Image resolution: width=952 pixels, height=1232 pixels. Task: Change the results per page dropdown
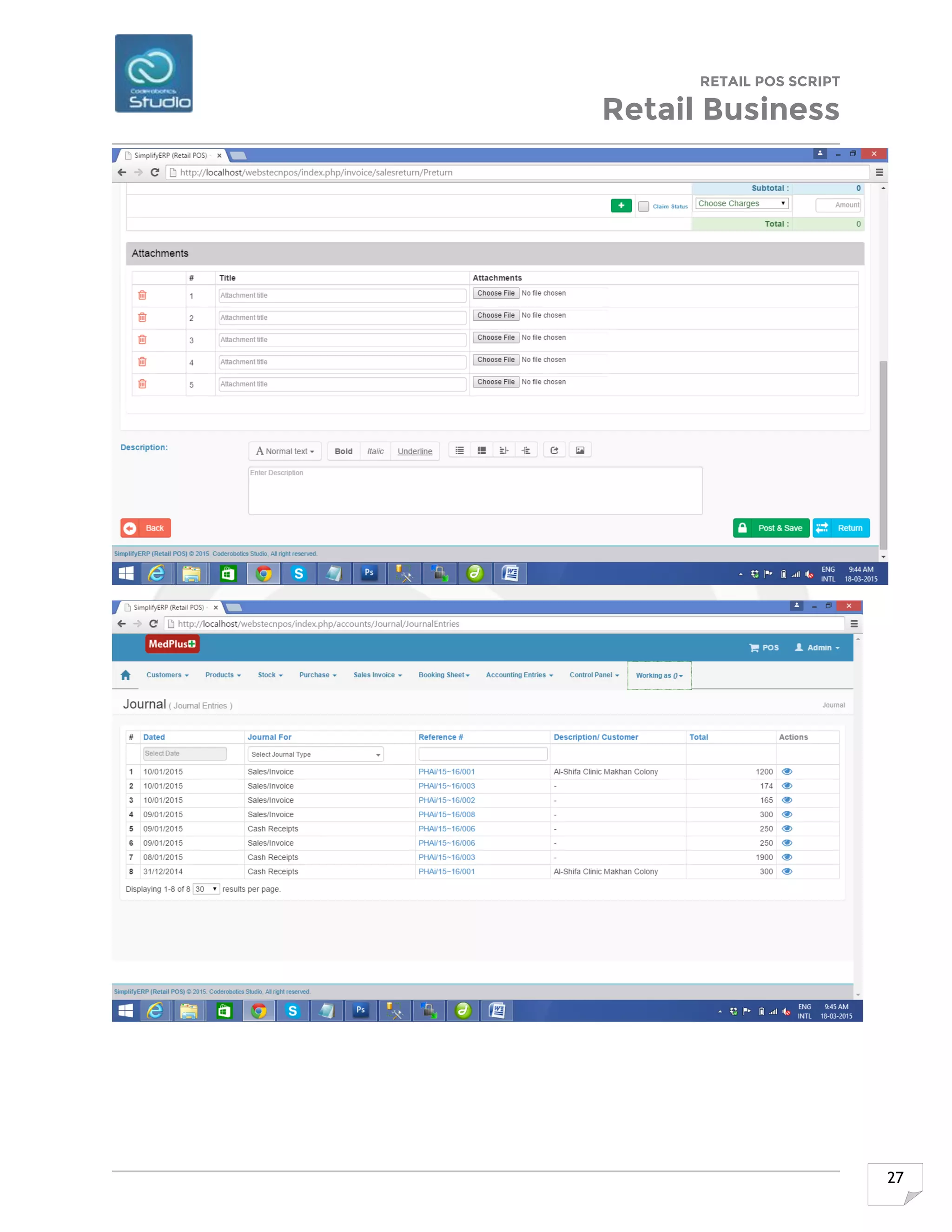tap(206, 889)
